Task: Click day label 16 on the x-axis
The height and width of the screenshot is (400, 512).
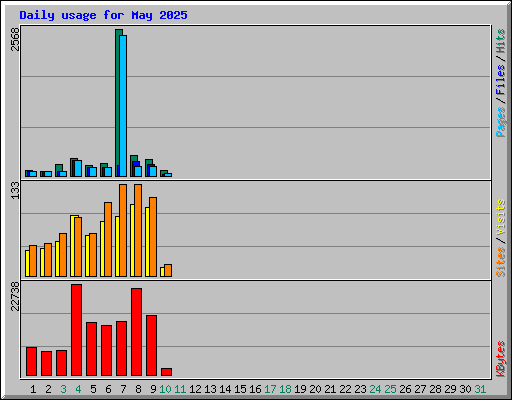Action: pyautogui.click(x=255, y=389)
